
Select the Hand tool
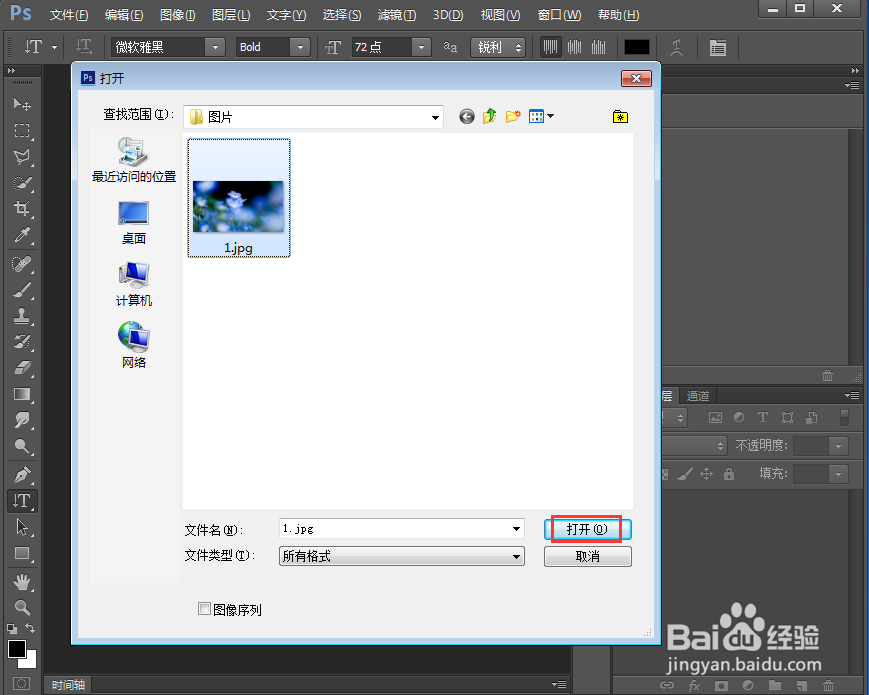point(22,582)
